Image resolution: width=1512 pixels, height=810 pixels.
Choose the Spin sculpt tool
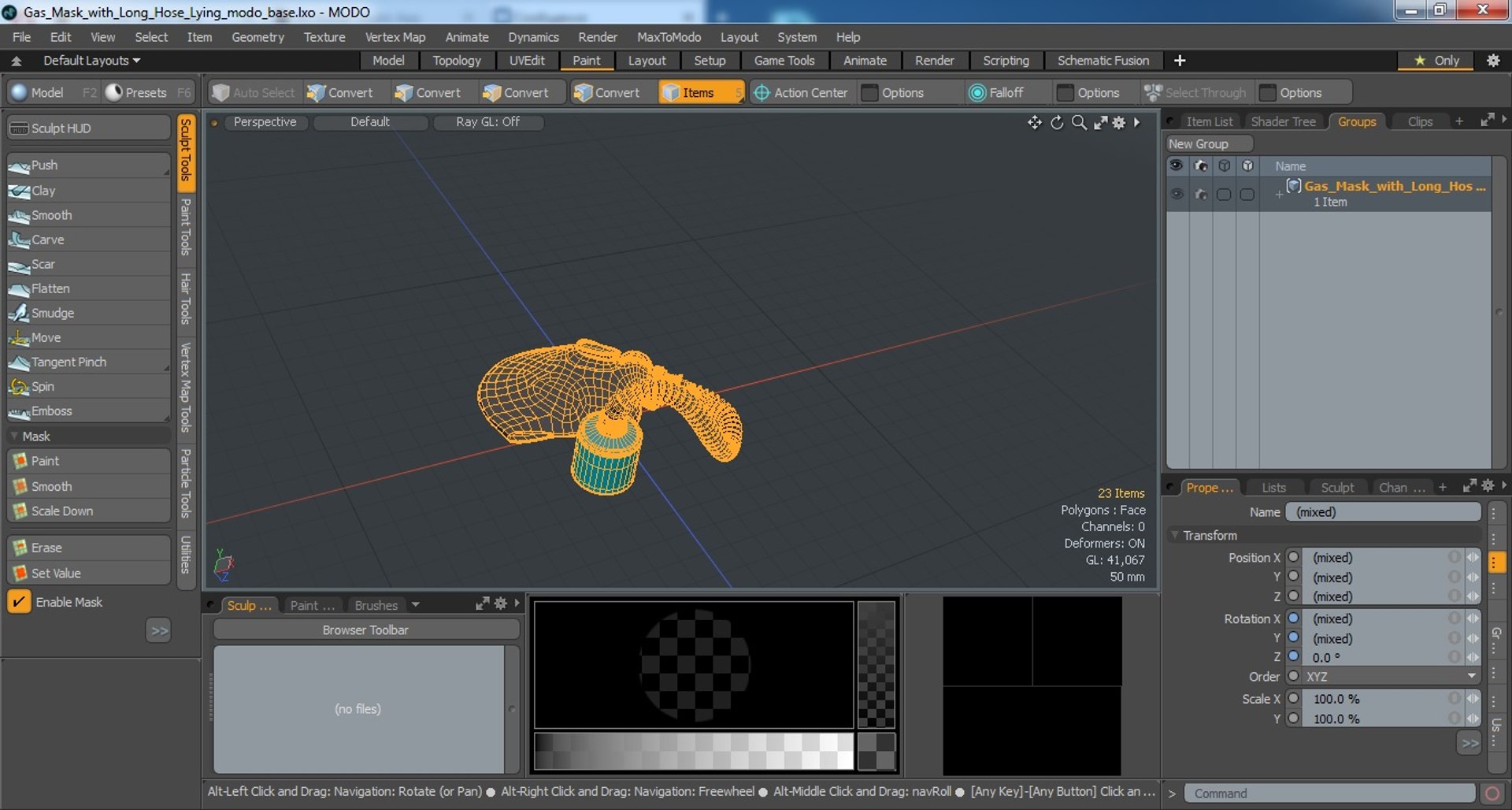tap(43, 386)
